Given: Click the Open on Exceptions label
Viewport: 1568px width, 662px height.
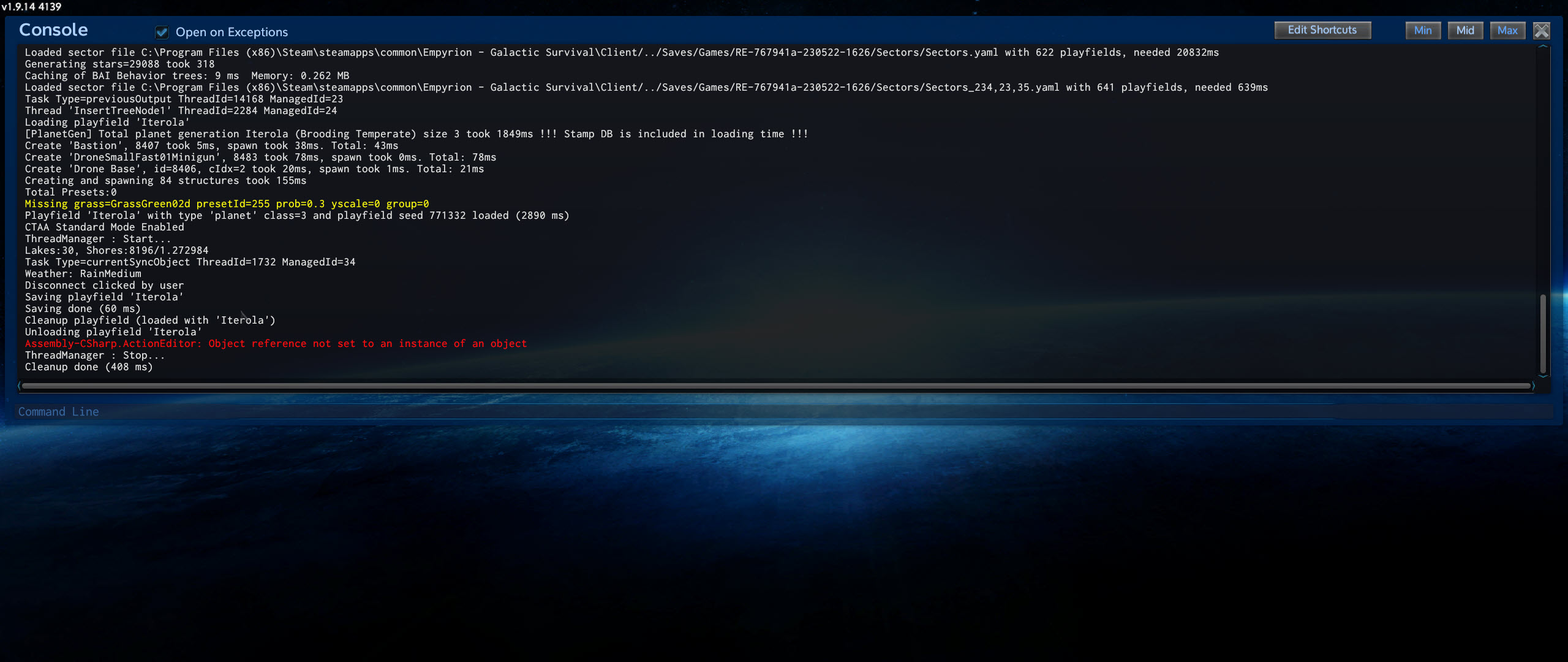Looking at the screenshot, I should click(x=232, y=32).
